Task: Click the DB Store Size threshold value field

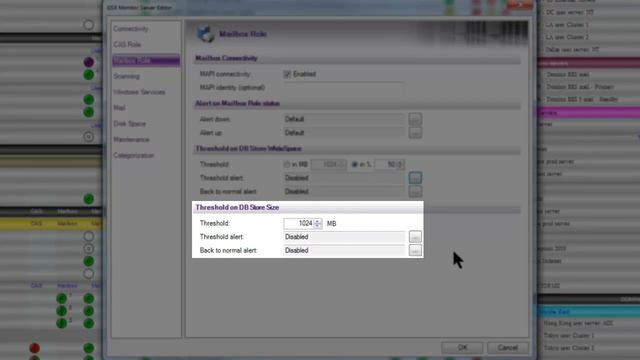Action: [299, 223]
